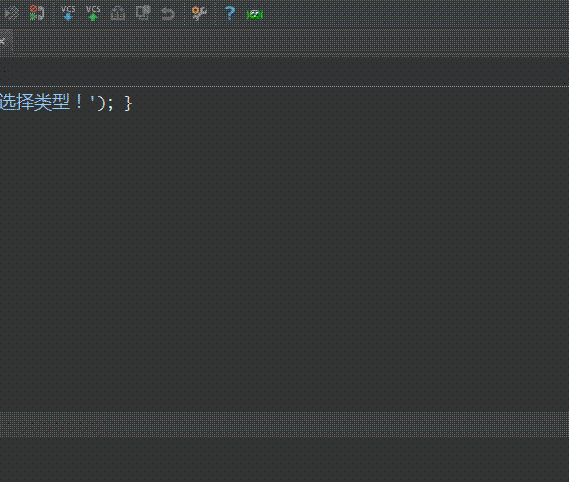This screenshot has height=482, width=569.
Task: Click the compare files icon beside rollback
Action: 143,13
